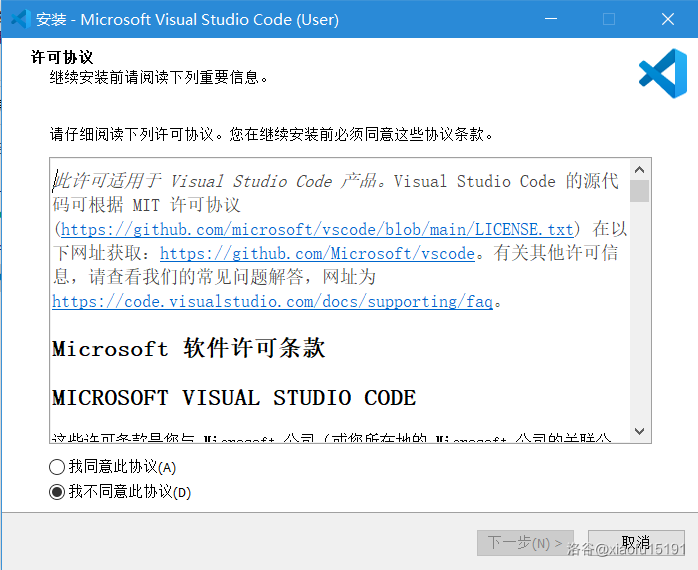This screenshot has height=570, width=698.
Task: Click the "MICROSOFT VISUAL STUDIO CODE" heading
Action: pyautogui.click(x=234, y=398)
